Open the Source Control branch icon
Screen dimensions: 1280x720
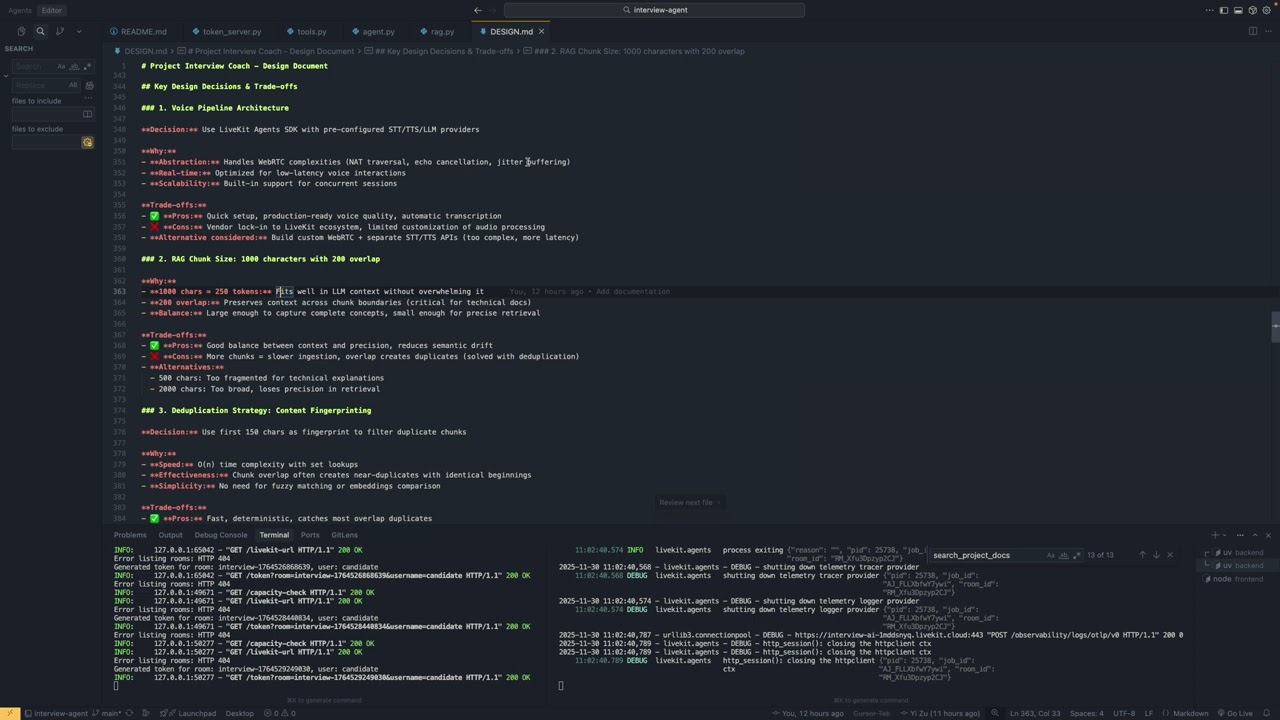(60, 31)
